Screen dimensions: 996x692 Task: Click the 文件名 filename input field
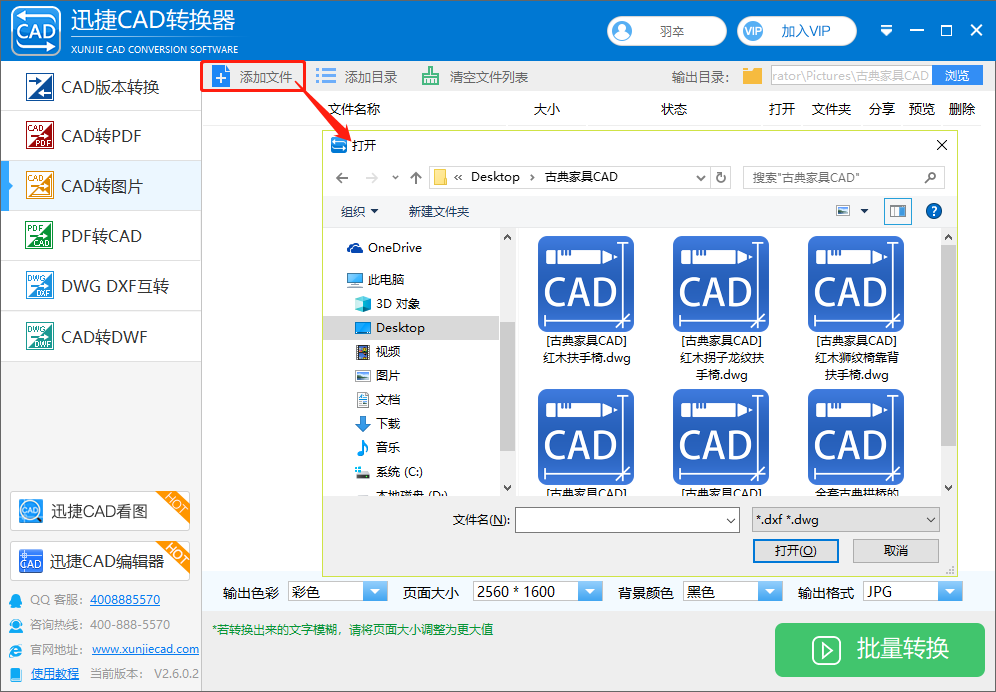click(627, 520)
